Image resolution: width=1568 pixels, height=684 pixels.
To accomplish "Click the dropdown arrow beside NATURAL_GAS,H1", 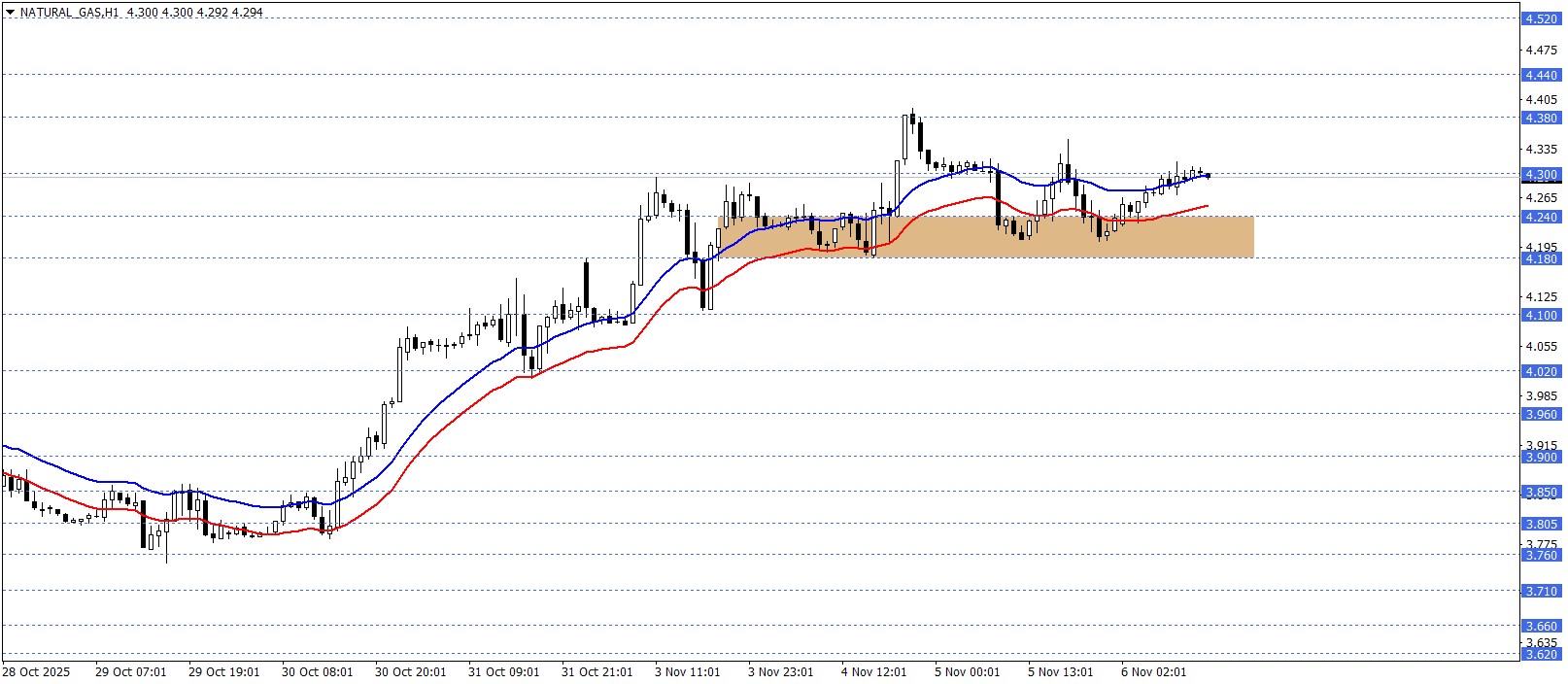I will [10, 13].
